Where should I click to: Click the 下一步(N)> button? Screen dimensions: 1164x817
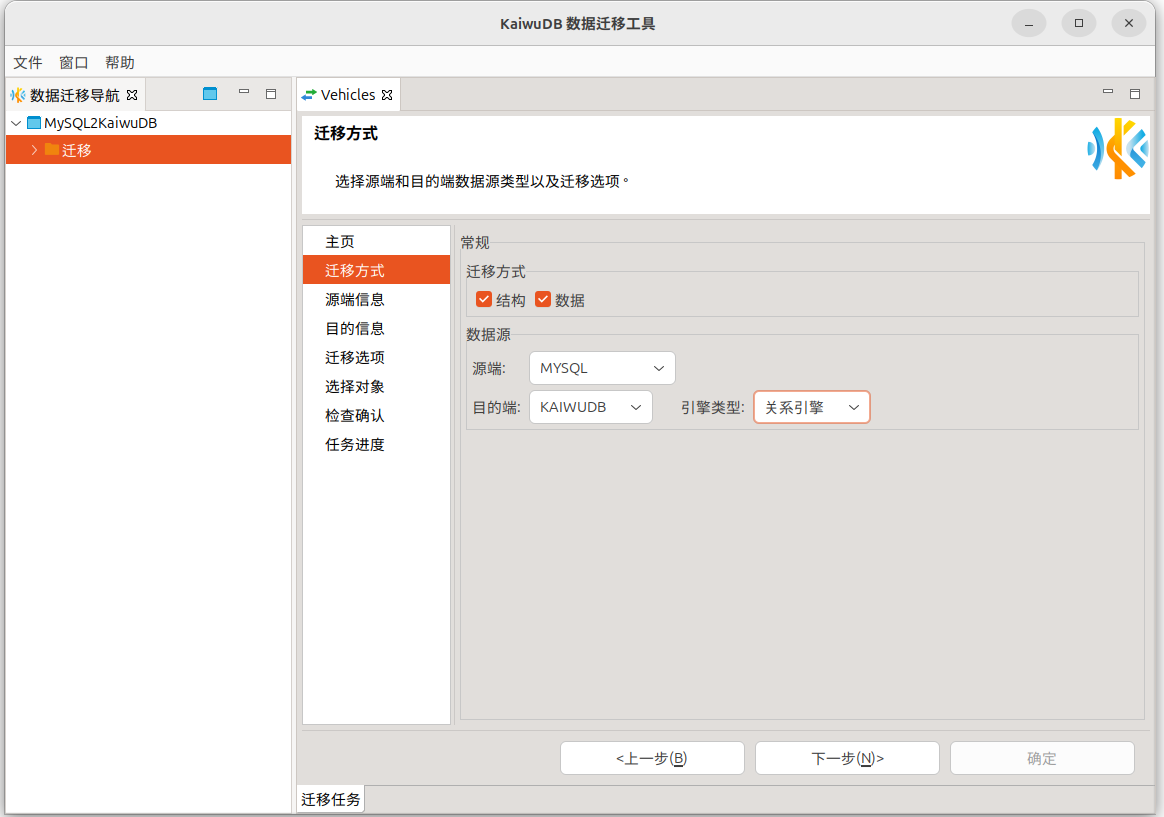[x=846, y=758]
